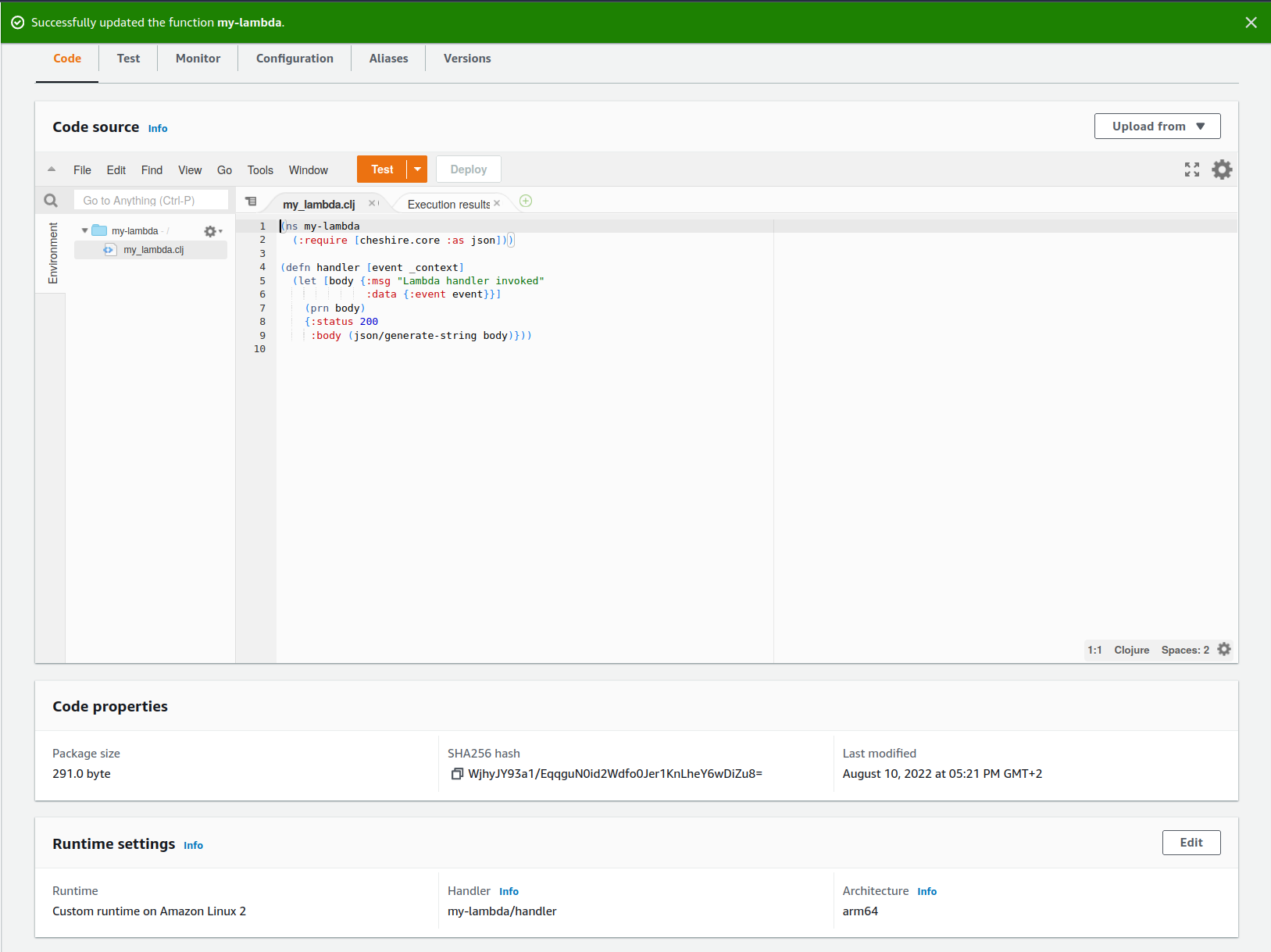This screenshot has height=952, width=1271.
Task: Collapse the editor menu bar arrow
Action: tap(52, 169)
